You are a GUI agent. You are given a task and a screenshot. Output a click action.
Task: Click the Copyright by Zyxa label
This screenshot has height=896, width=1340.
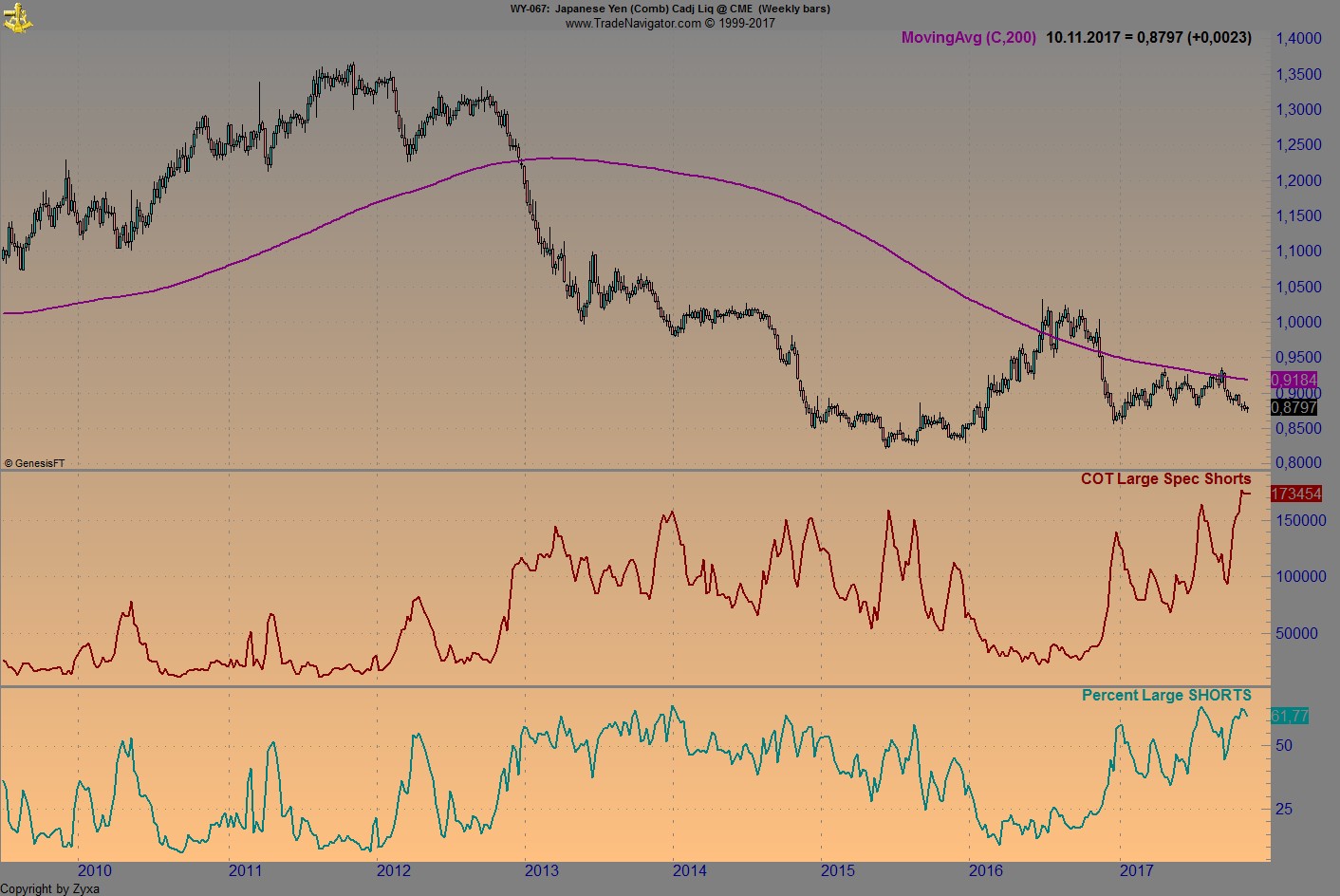click(x=49, y=888)
